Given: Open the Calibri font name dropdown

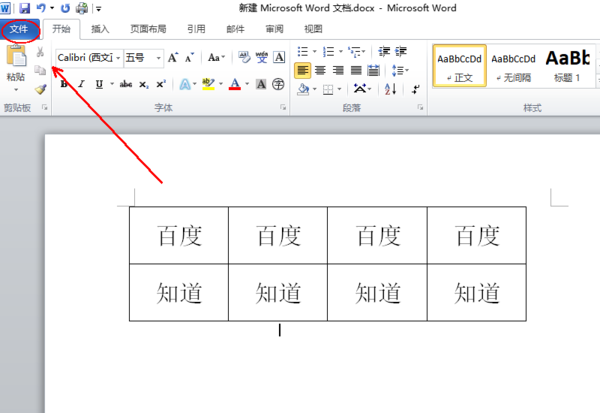Looking at the screenshot, I should coord(118,58).
